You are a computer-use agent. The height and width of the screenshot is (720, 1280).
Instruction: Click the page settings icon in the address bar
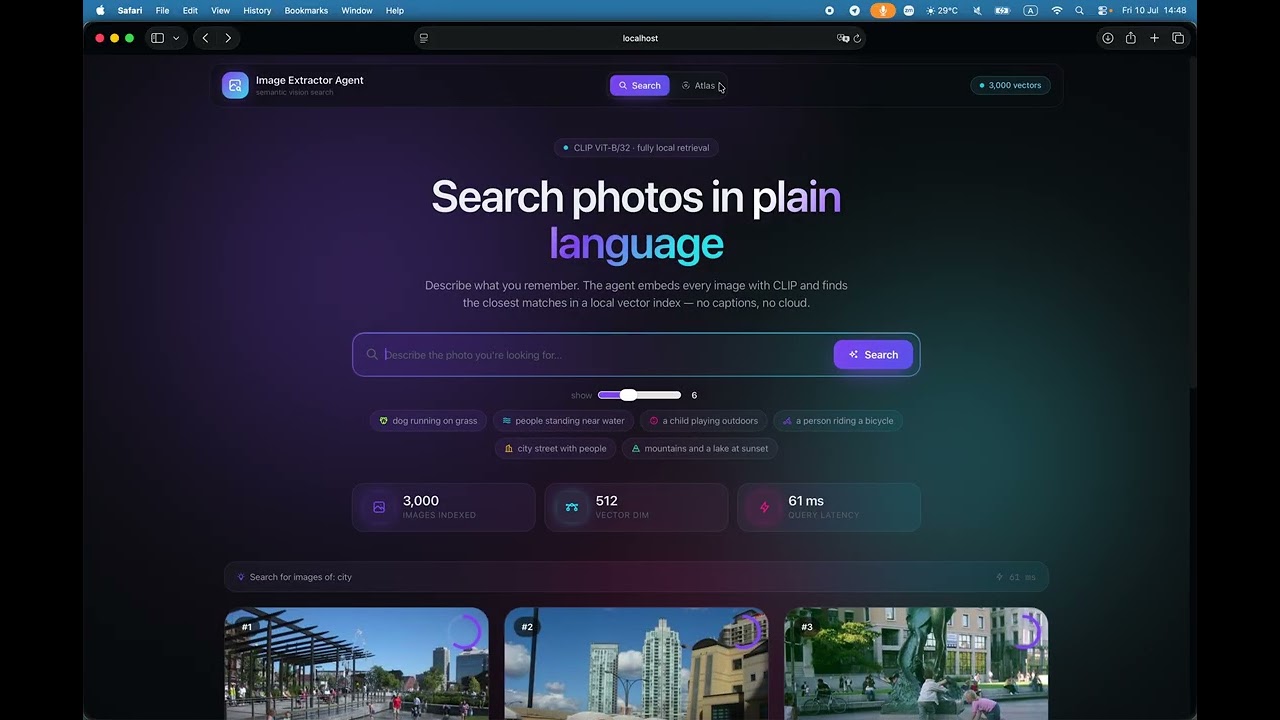click(x=424, y=38)
